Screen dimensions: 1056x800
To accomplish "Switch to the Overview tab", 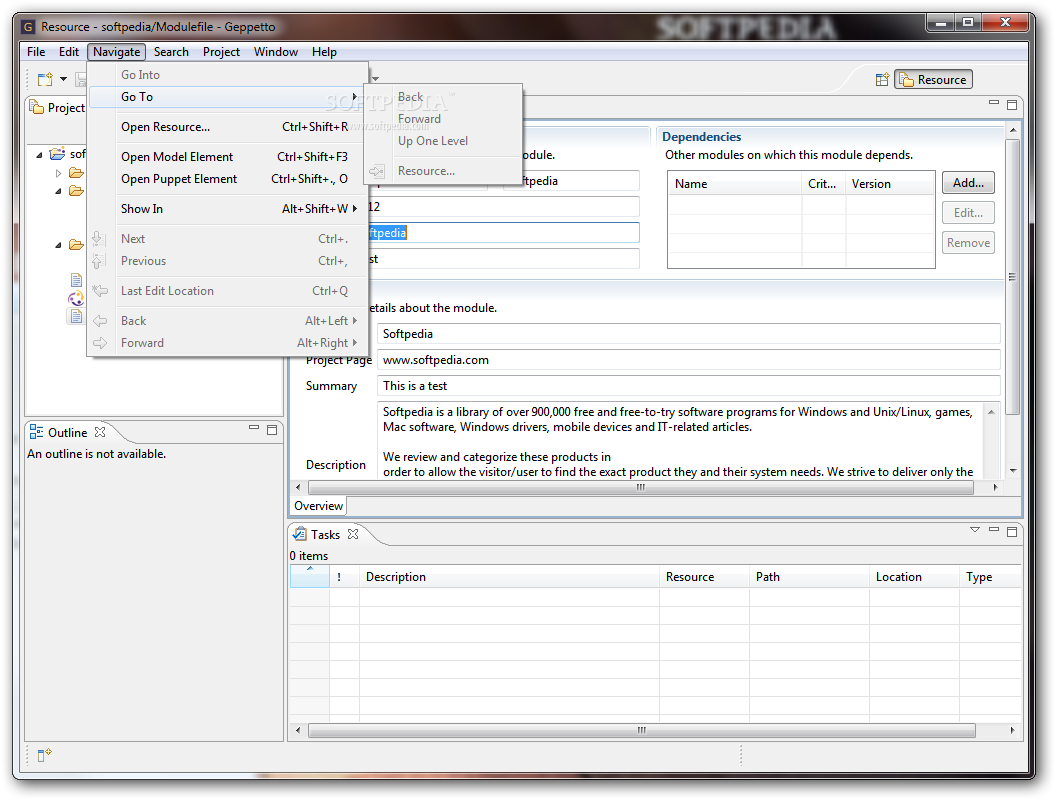I will [x=319, y=506].
